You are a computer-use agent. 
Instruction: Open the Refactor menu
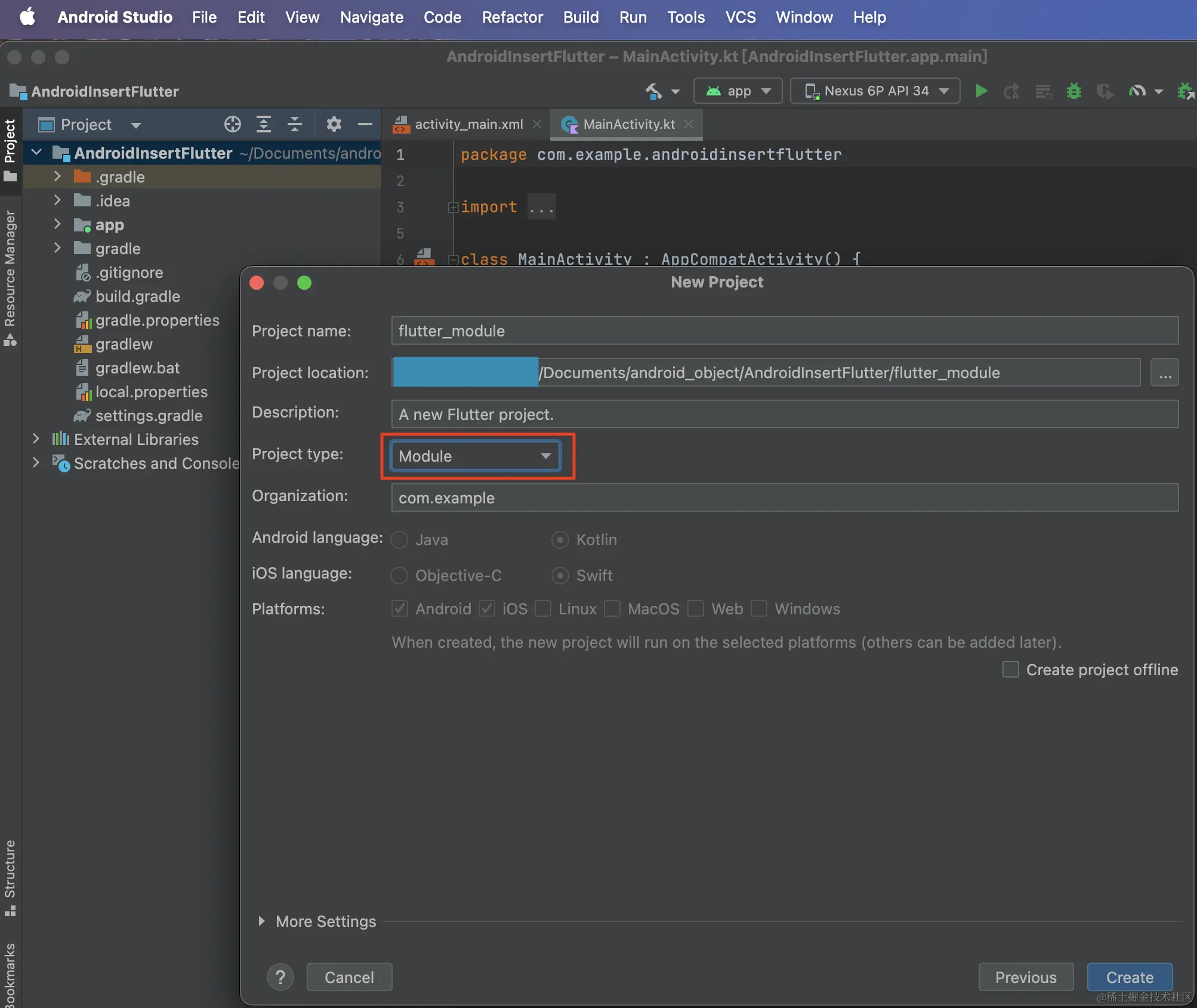tap(512, 17)
